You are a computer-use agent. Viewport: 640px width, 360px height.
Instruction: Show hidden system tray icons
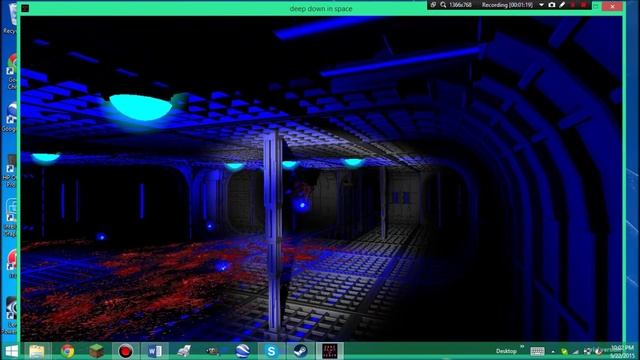click(553, 352)
